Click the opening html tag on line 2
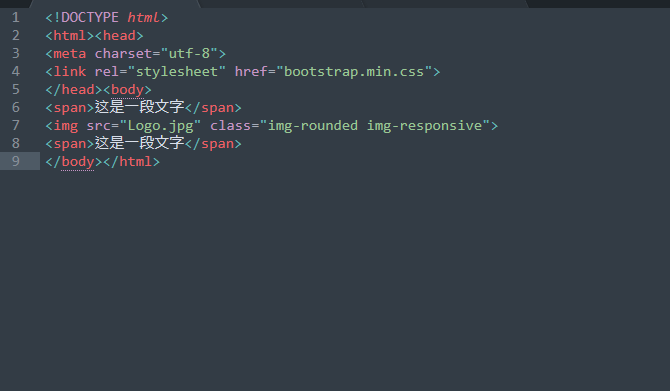The height and width of the screenshot is (391, 670). pos(70,35)
